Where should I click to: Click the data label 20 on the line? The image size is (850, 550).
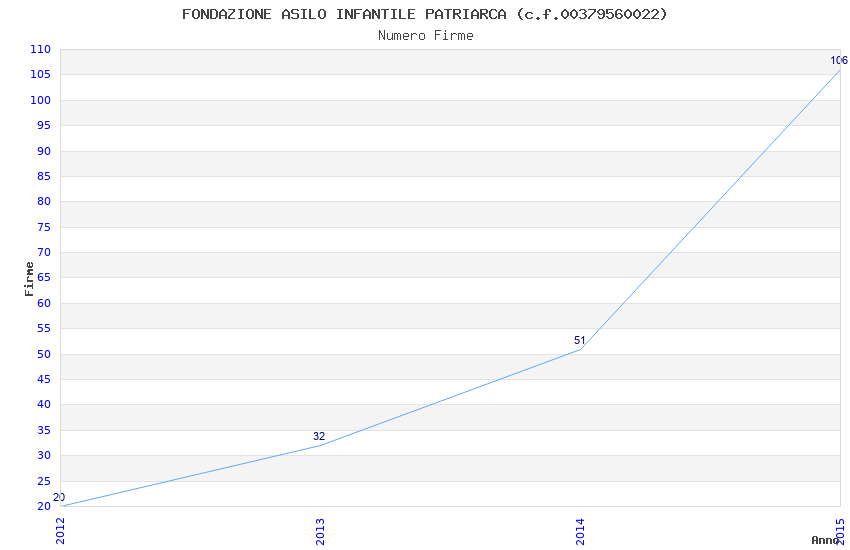coord(59,497)
